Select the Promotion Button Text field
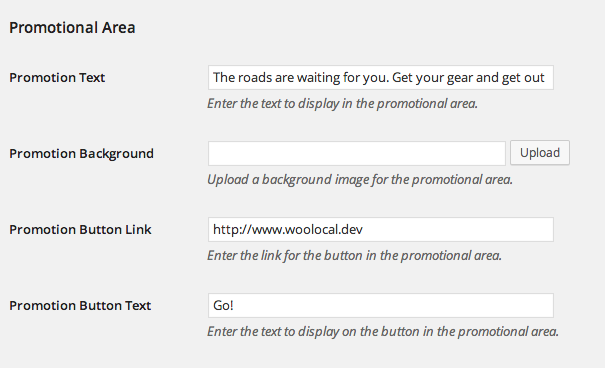Image resolution: width=605 pixels, height=368 pixels. [x=381, y=306]
